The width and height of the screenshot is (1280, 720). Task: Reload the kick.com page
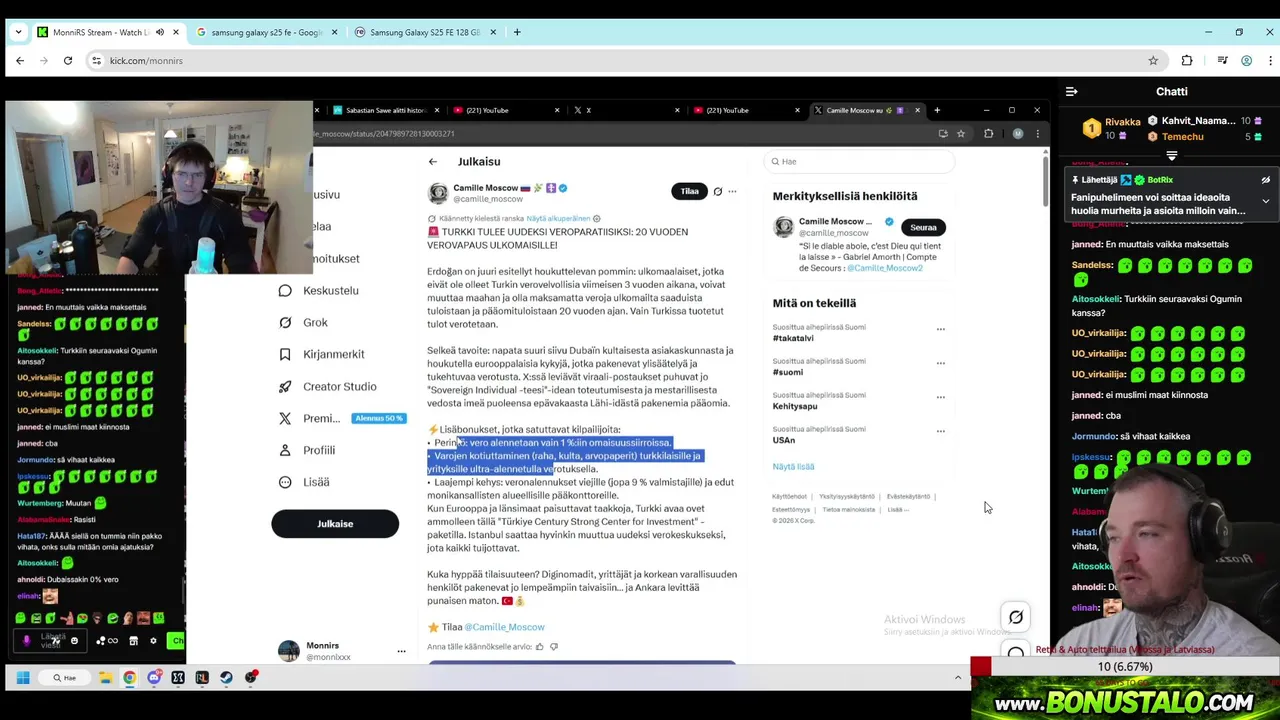coord(68,61)
